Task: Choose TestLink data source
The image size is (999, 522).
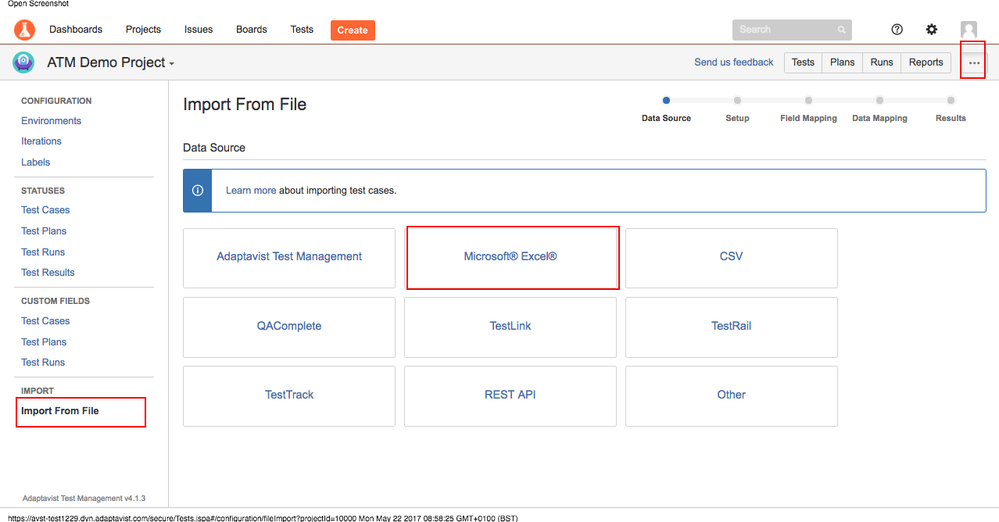Action: click(x=510, y=328)
